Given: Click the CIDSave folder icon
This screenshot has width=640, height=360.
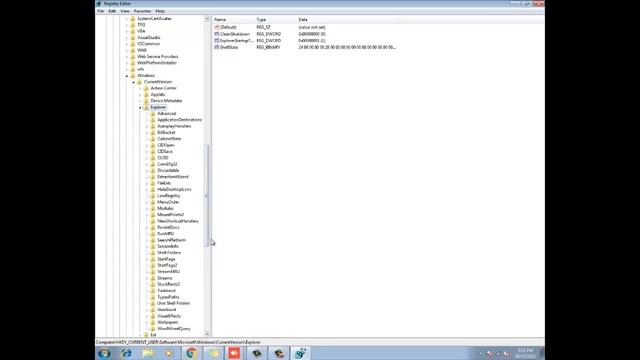Looking at the screenshot, I should click(x=153, y=151).
